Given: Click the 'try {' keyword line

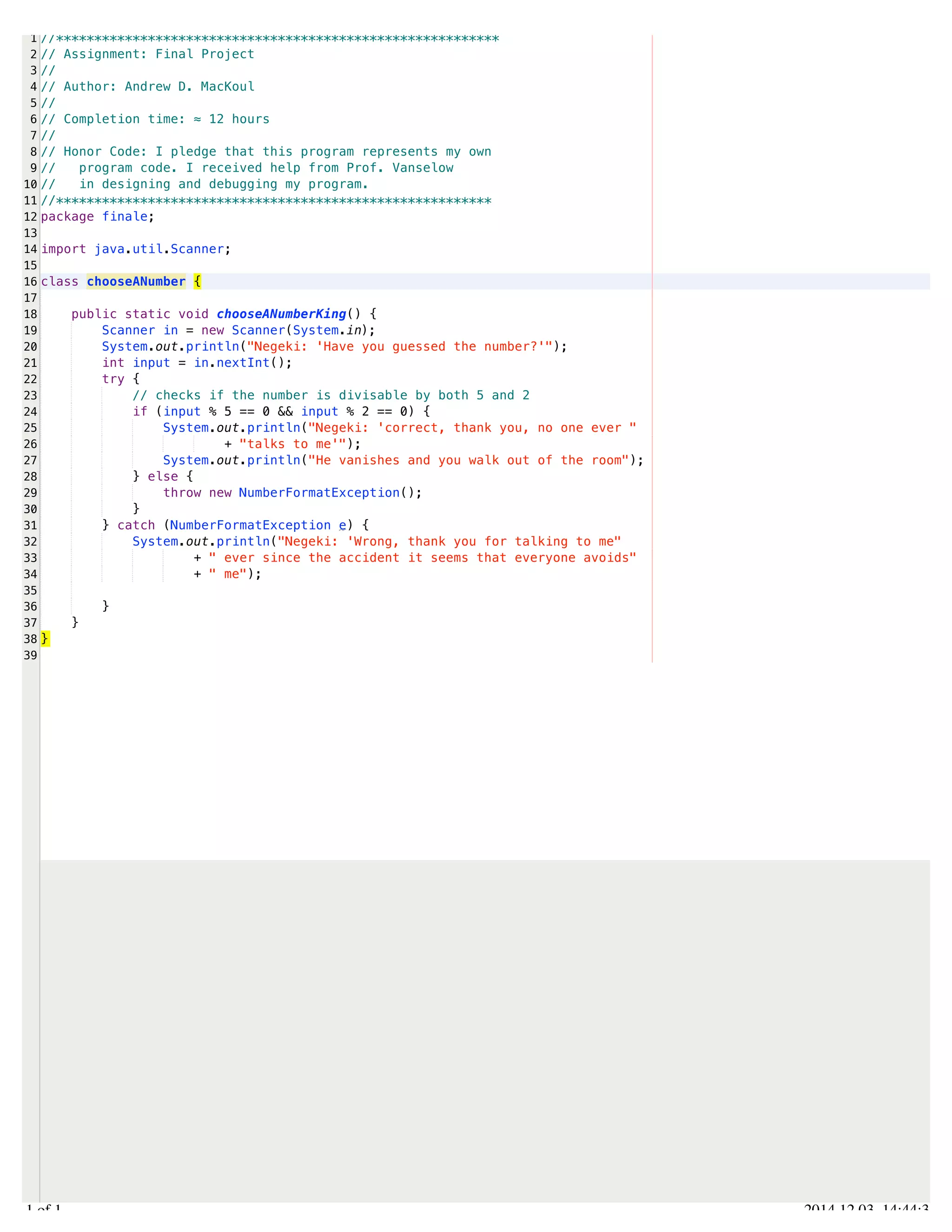Looking at the screenshot, I should tap(121, 379).
